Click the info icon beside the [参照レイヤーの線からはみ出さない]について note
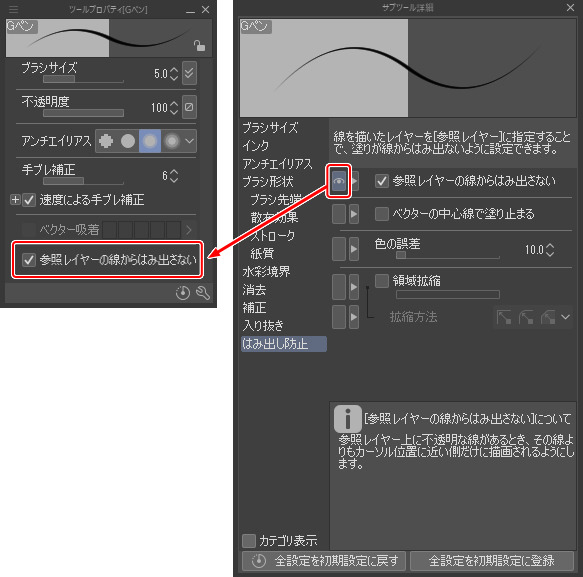 (x=348, y=419)
